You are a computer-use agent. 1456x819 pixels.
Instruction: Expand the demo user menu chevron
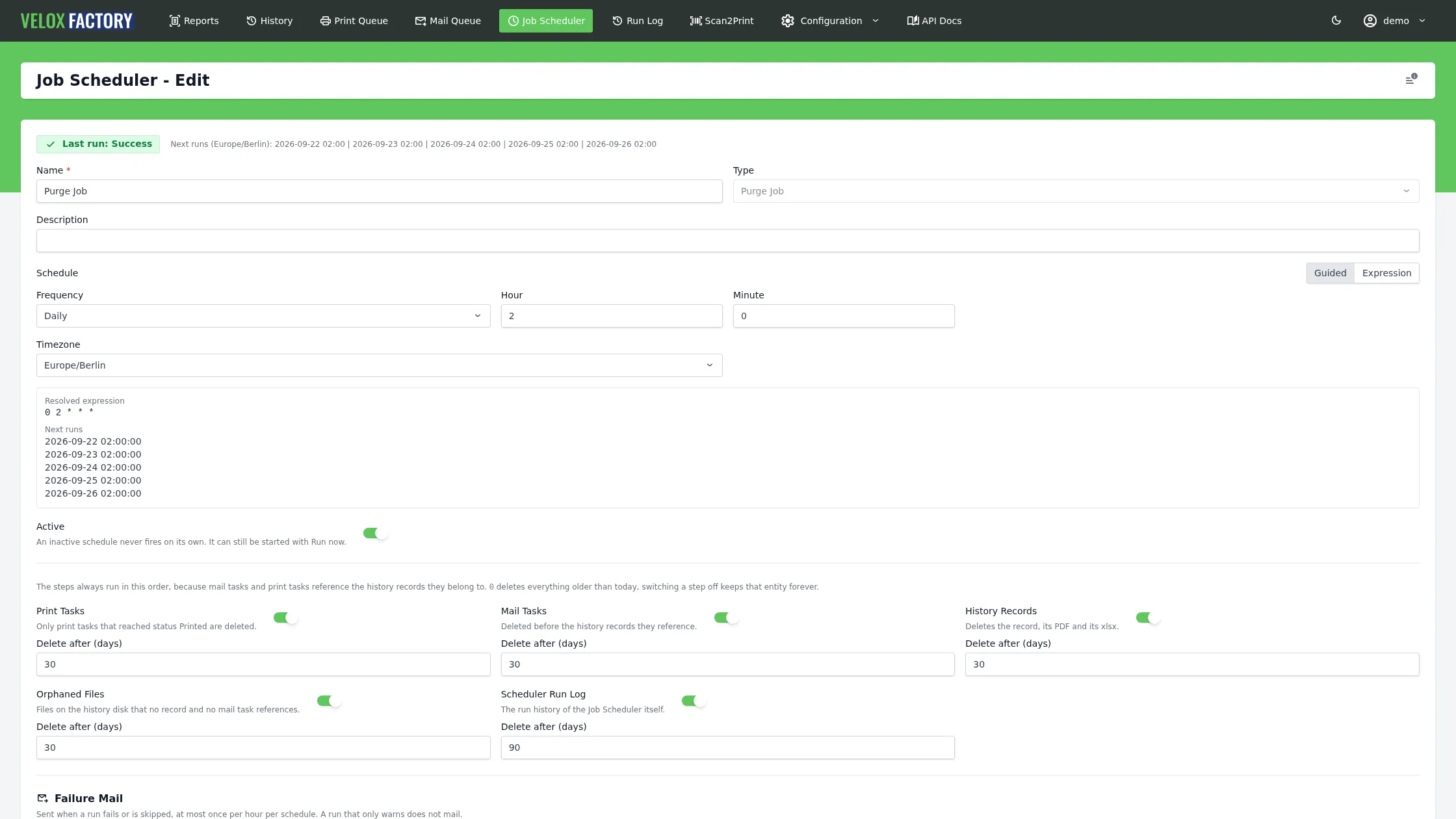1422,21
